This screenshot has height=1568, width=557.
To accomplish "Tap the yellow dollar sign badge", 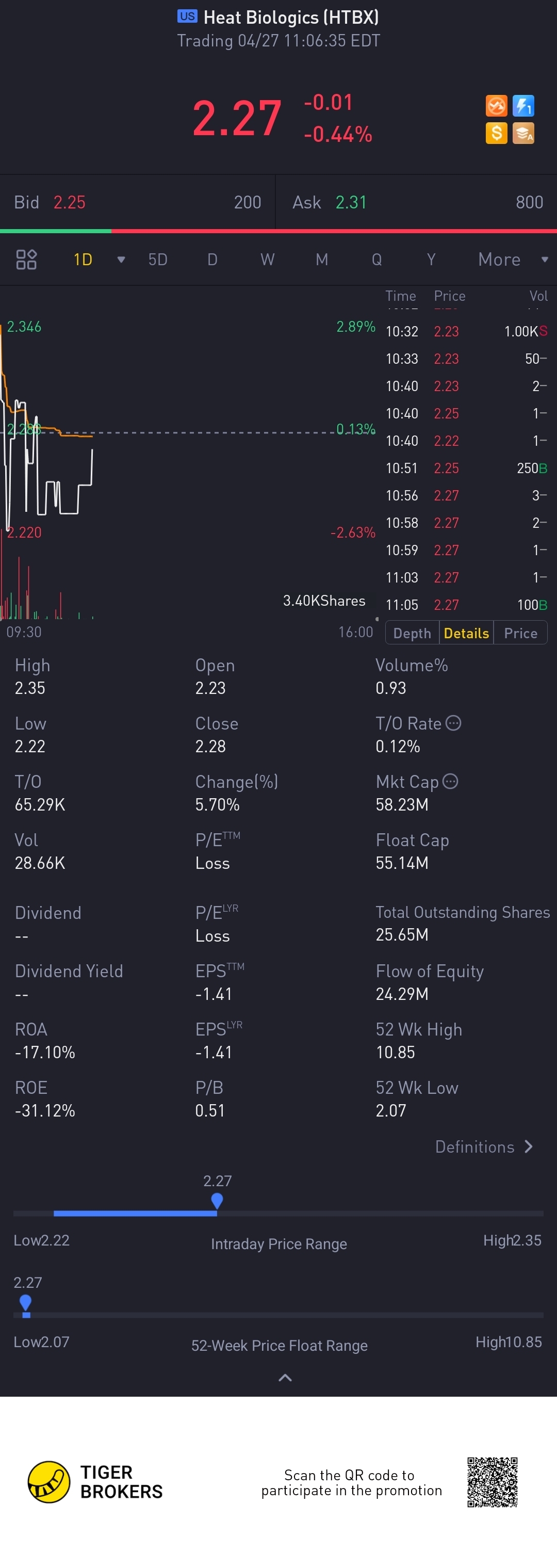I will point(496,133).
